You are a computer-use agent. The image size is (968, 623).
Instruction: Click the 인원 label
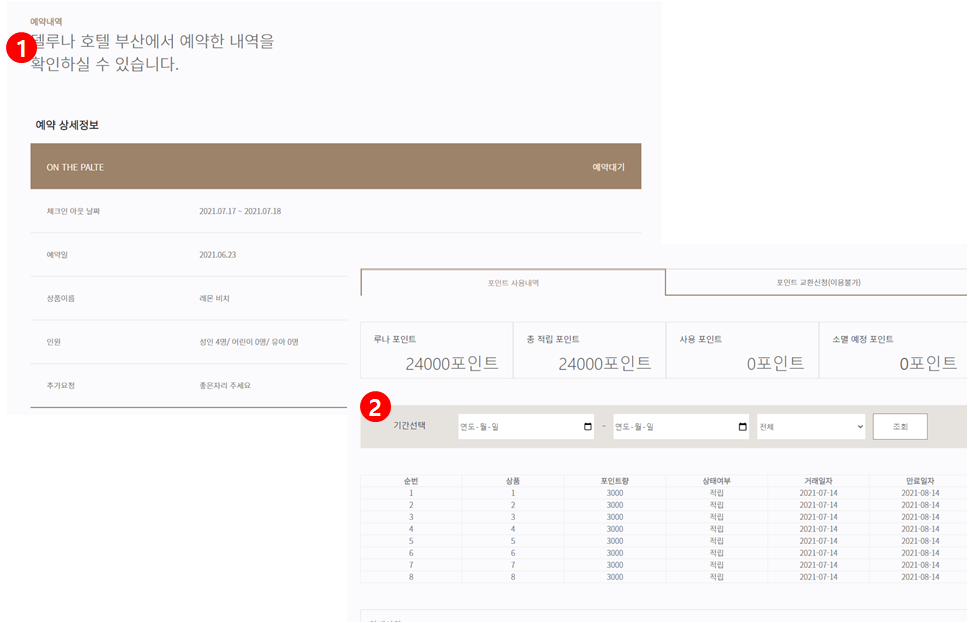tap(54, 342)
